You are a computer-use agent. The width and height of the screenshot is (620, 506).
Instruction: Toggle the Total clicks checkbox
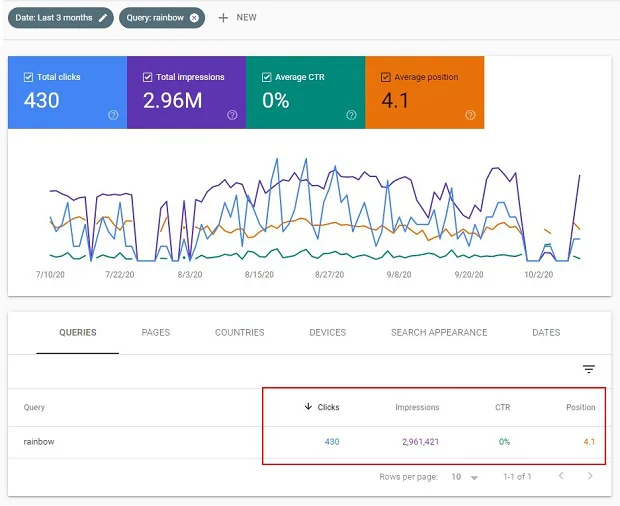pyautogui.click(x=27, y=77)
